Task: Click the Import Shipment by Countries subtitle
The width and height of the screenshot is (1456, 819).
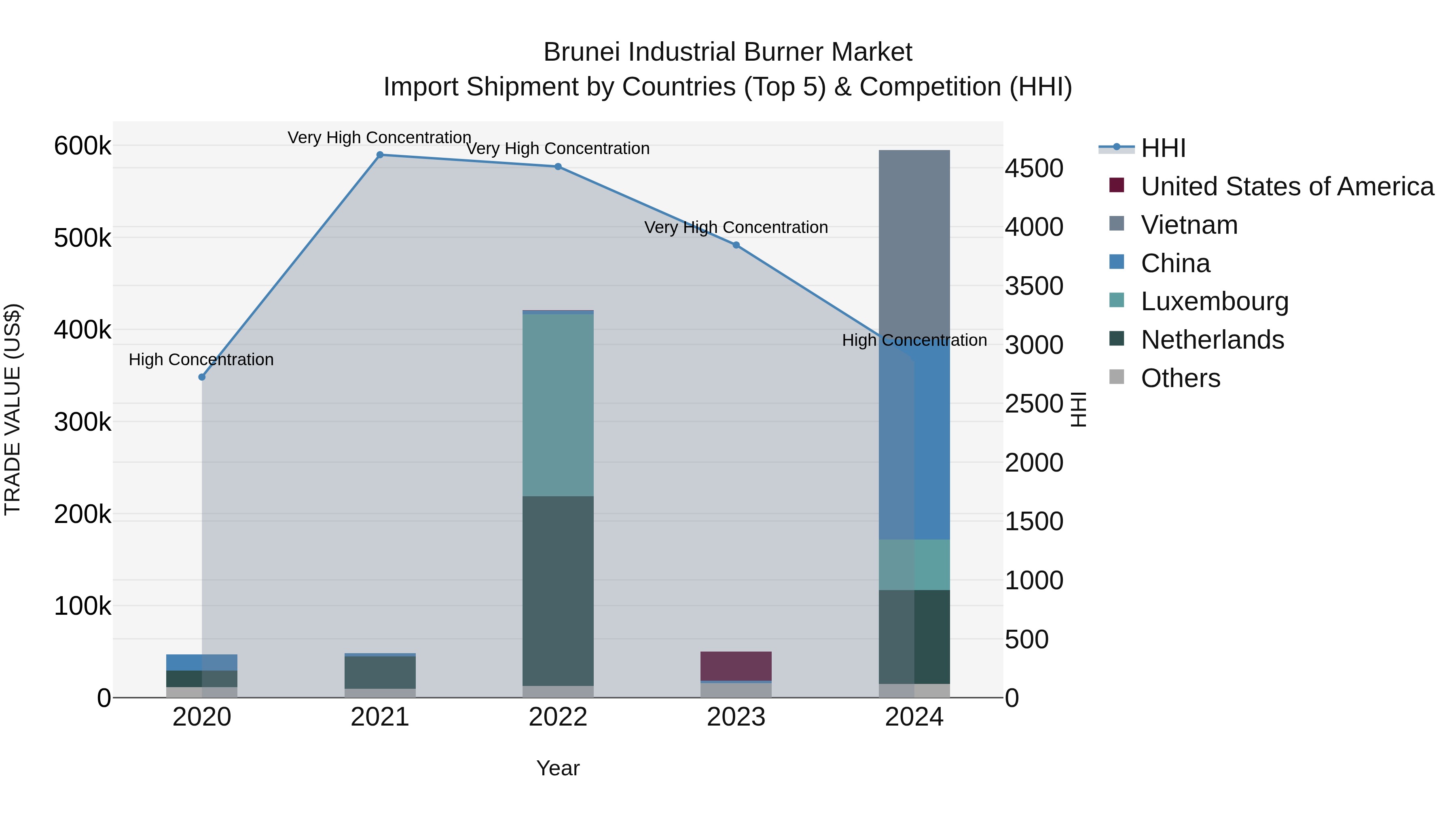Action: (728, 87)
